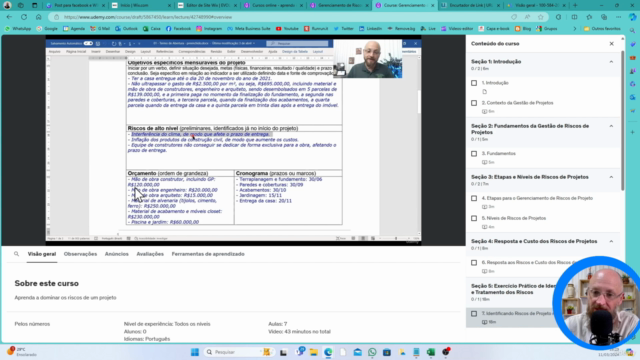Open the Google bookmark
Screen dimensions: 640x360
pyautogui.click(x=47, y=29)
